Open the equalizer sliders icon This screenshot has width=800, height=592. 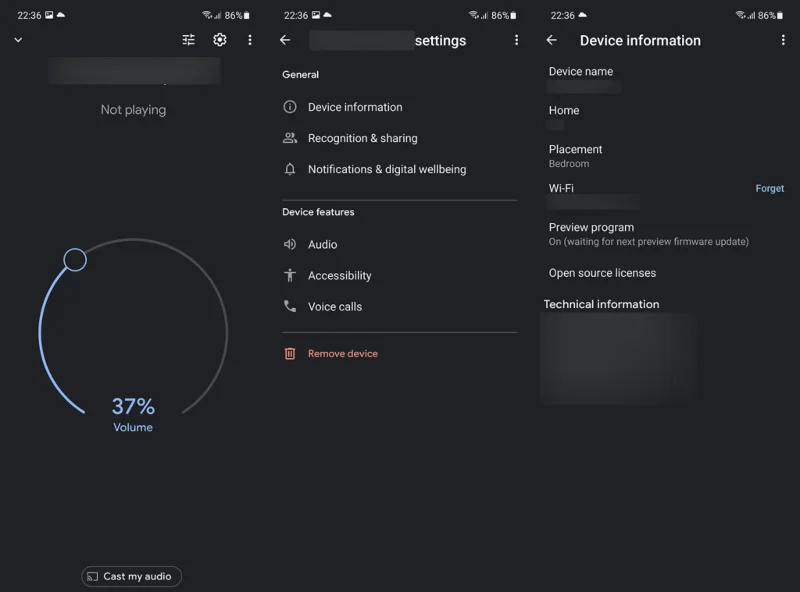pyautogui.click(x=189, y=40)
